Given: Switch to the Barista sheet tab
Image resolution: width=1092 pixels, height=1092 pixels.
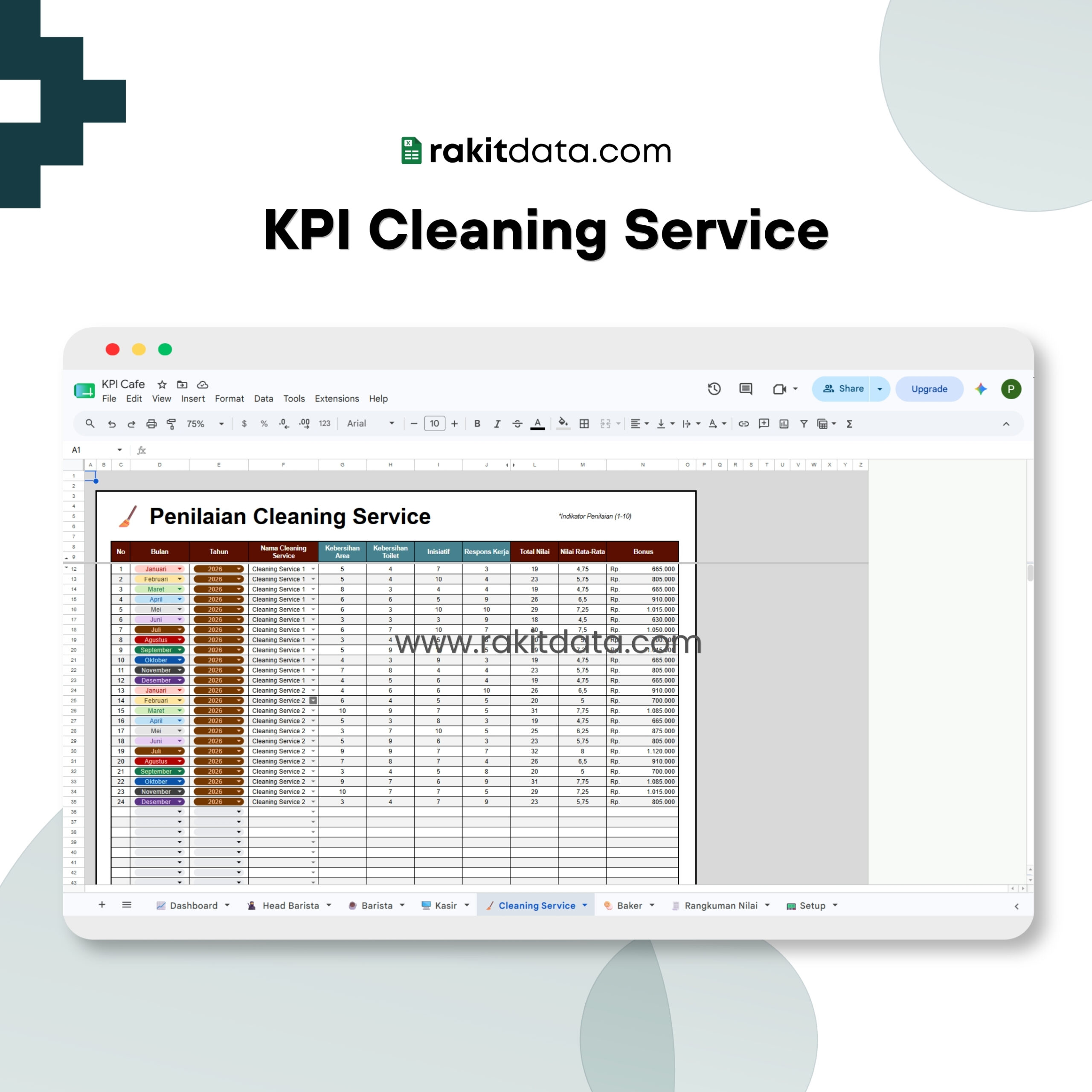Looking at the screenshot, I should [x=376, y=906].
